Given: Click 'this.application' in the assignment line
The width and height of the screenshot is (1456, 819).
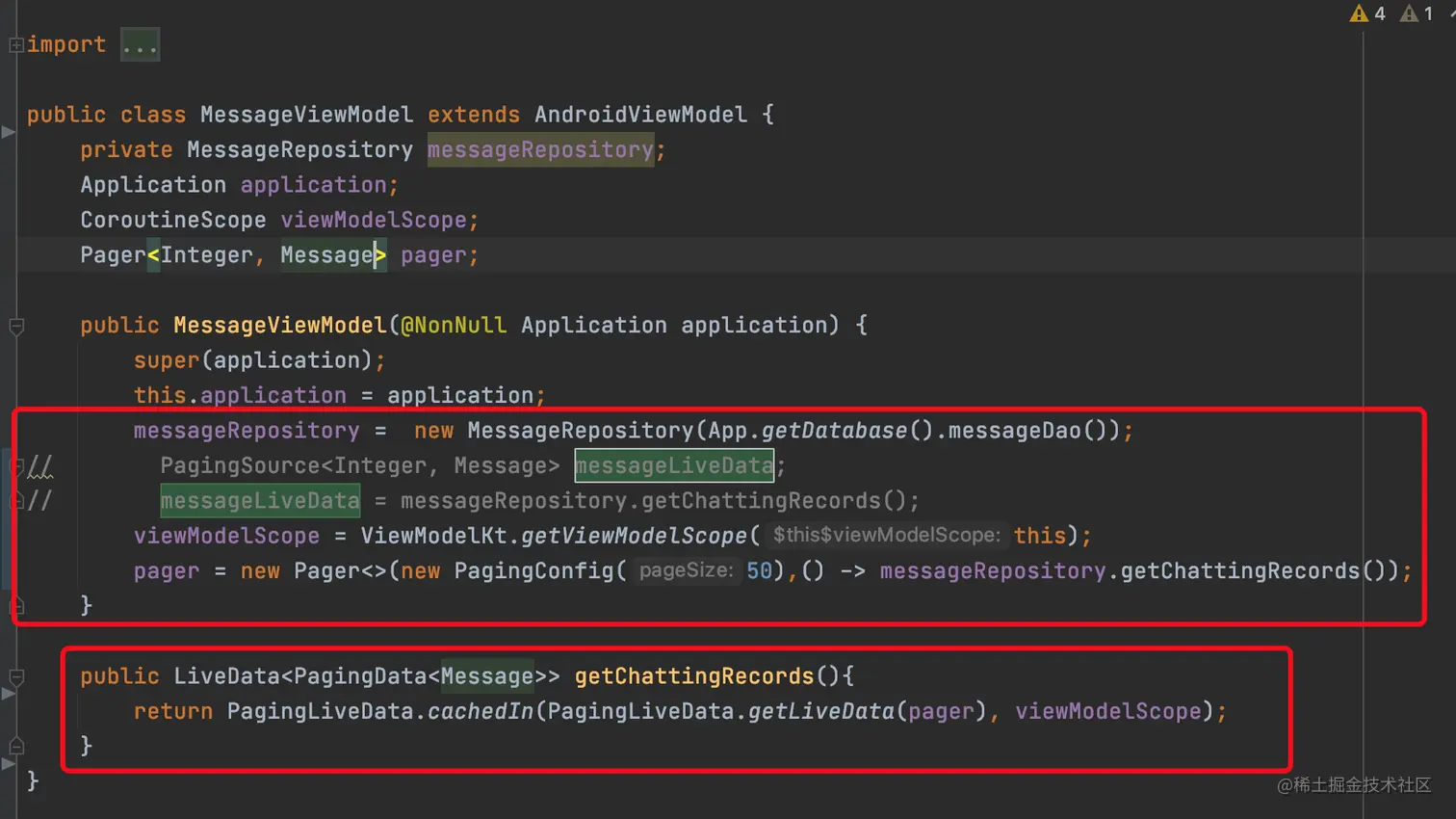Looking at the screenshot, I should (240, 395).
